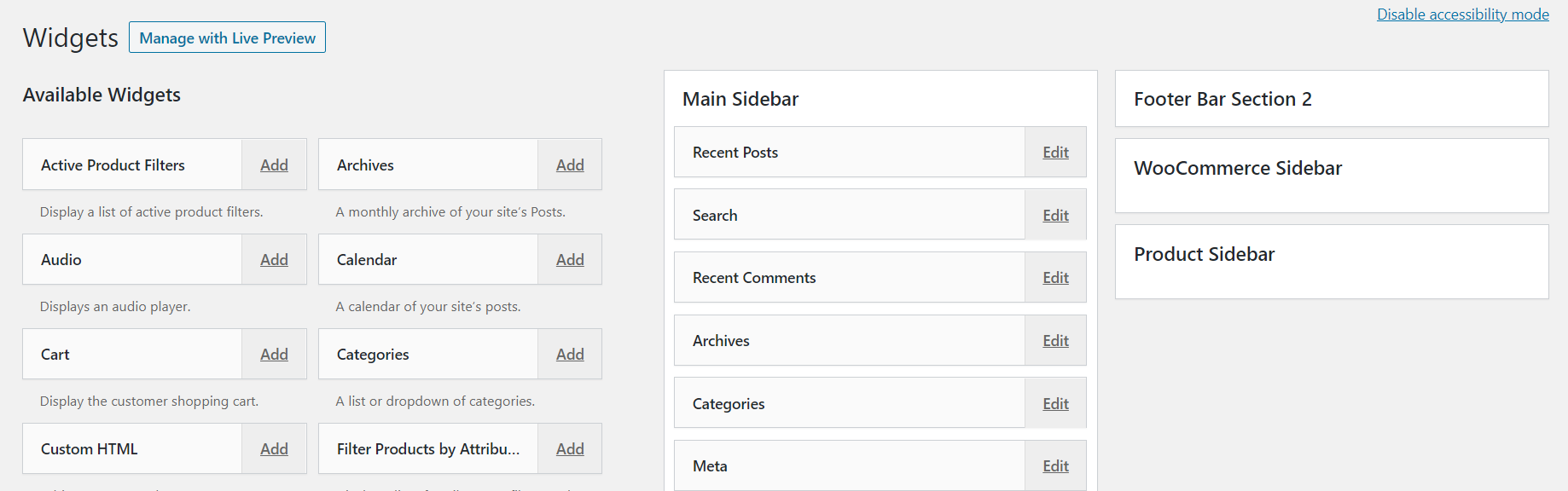Edit the Search sidebar widget
The image size is (1568, 491).
[1055, 216]
